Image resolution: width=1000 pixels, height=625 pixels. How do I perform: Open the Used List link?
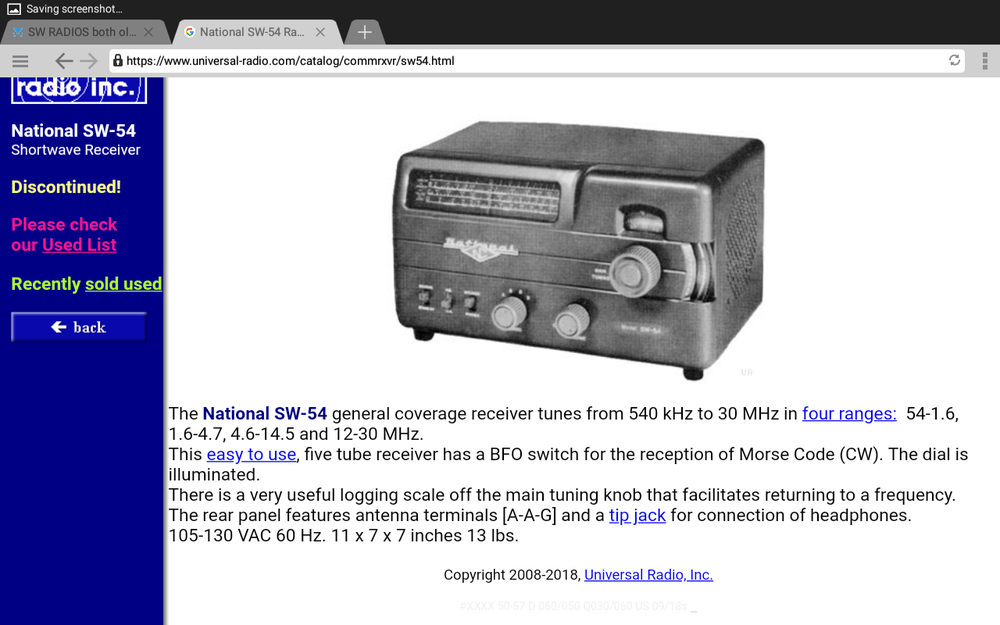click(x=79, y=245)
